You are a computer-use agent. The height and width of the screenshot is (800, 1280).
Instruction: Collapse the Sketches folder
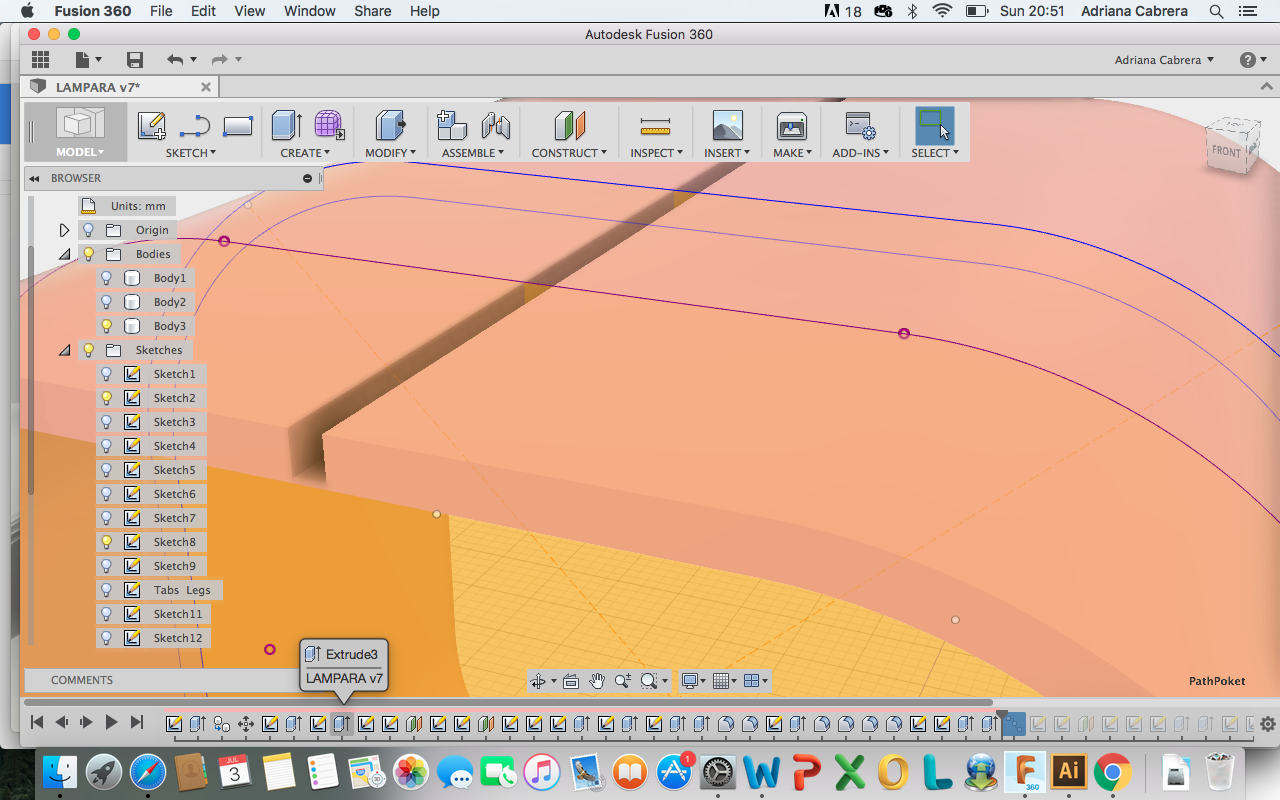[65, 350]
